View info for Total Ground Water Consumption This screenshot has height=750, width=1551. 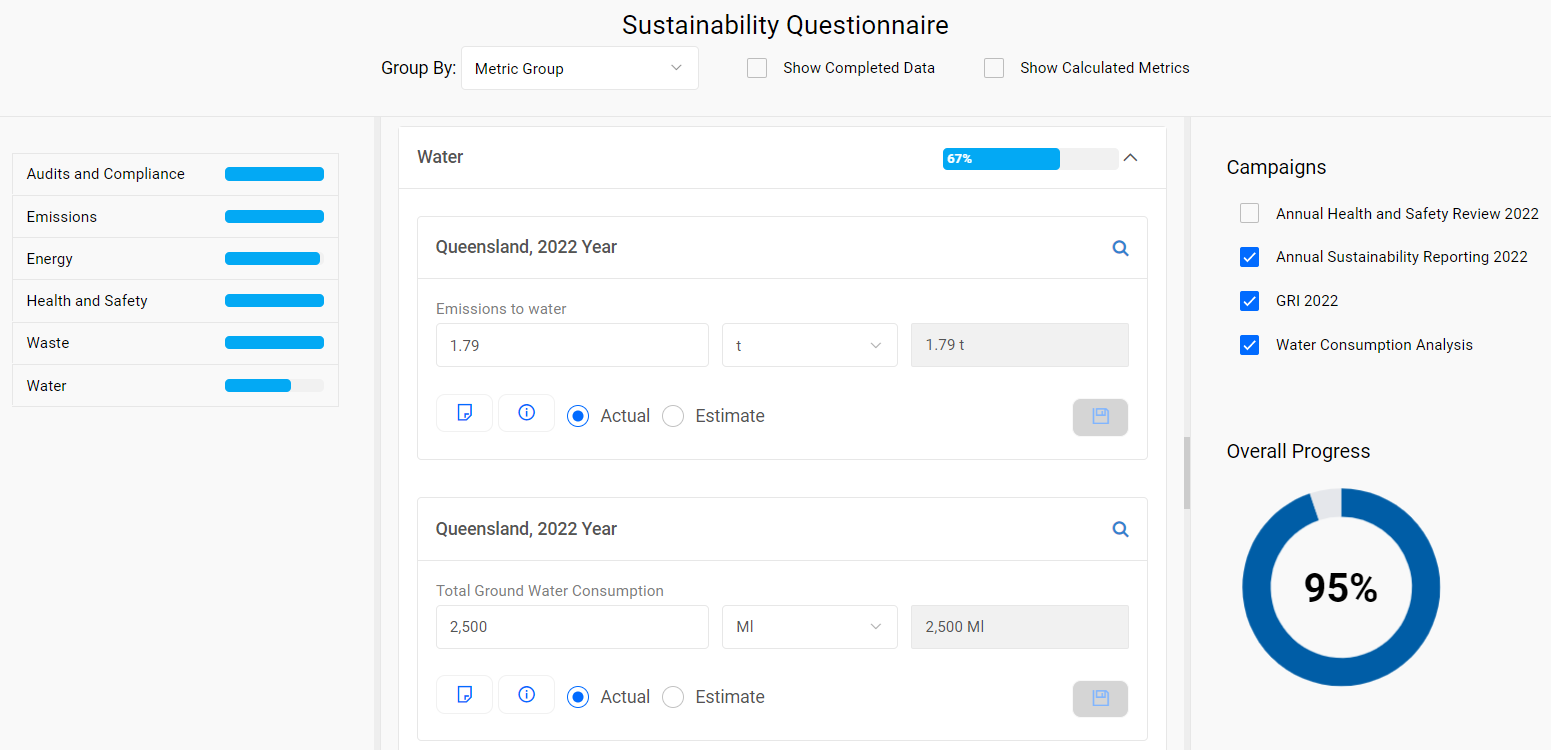[x=526, y=694]
